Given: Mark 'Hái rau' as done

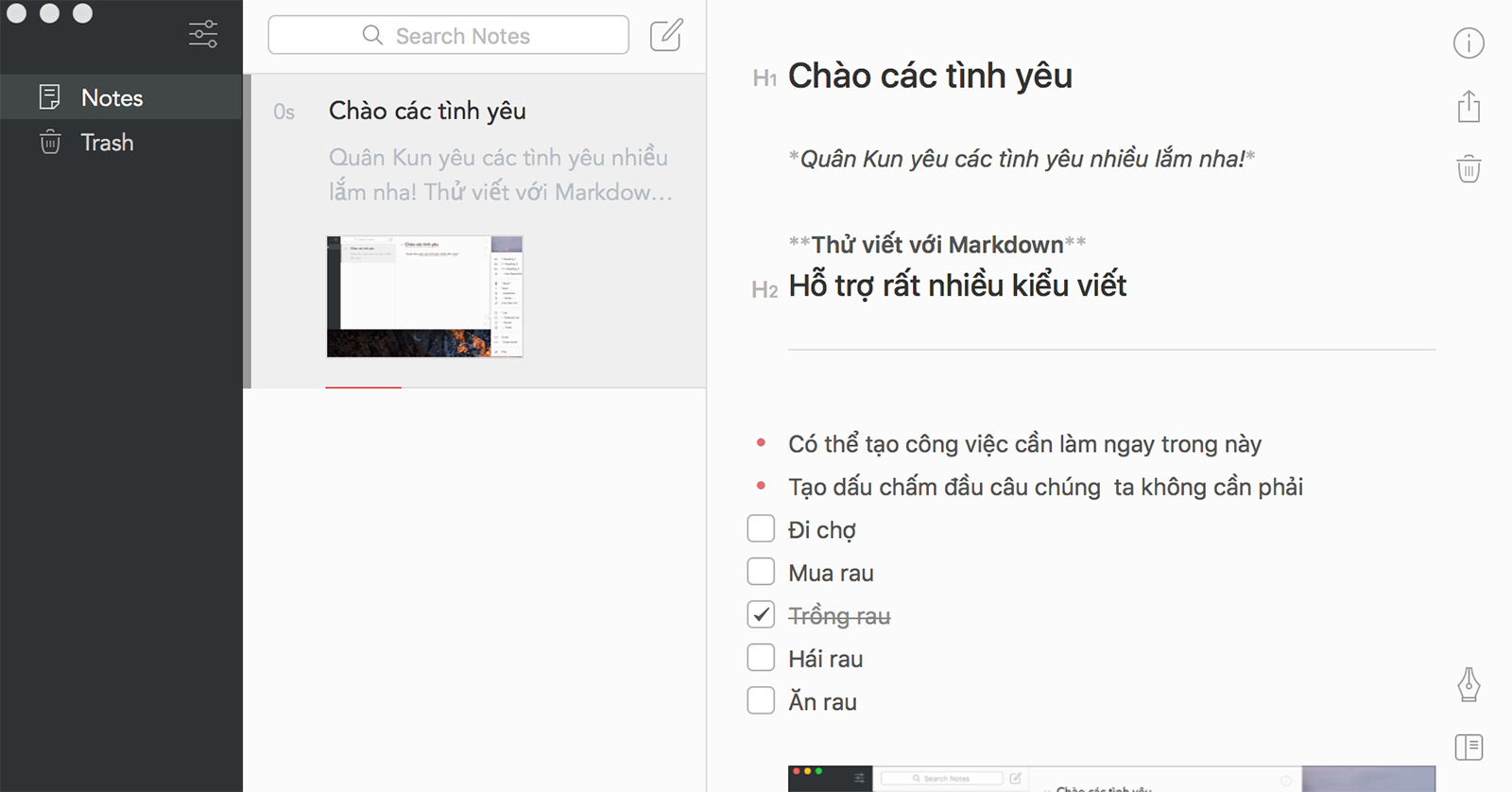Looking at the screenshot, I should point(761,658).
